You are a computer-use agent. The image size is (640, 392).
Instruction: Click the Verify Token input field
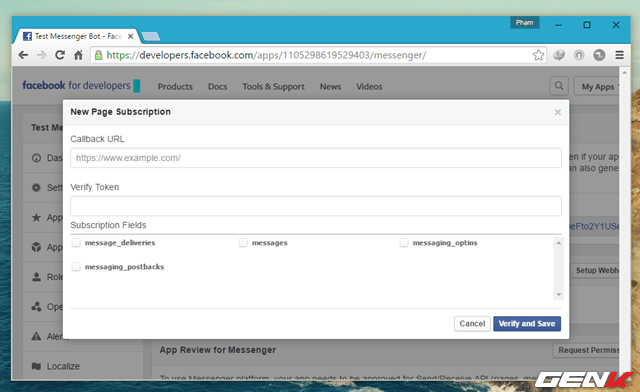point(316,206)
